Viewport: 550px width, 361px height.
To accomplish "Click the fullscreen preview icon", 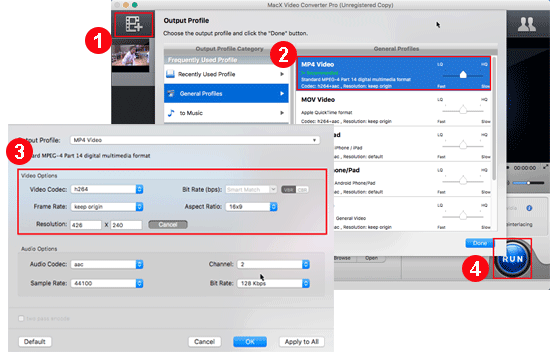I will [x=546, y=167].
